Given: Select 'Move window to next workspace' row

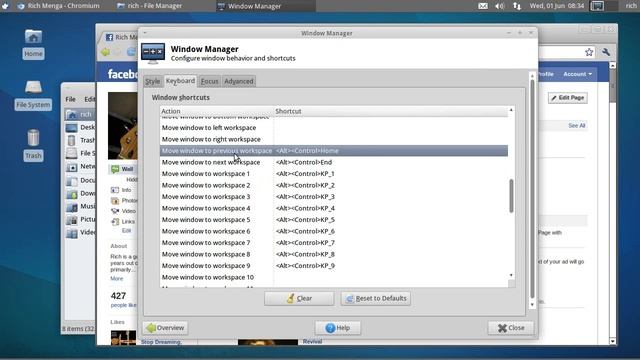Looking at the screenshot, I should (x=334, y=162).
